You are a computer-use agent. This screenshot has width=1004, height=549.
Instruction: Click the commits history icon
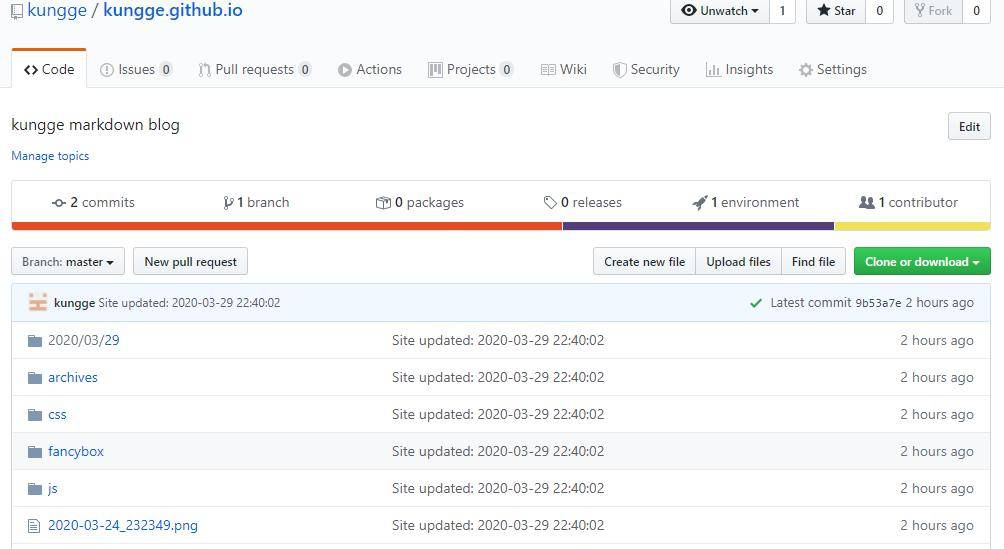pyautogui.click(x=58, y=202)
